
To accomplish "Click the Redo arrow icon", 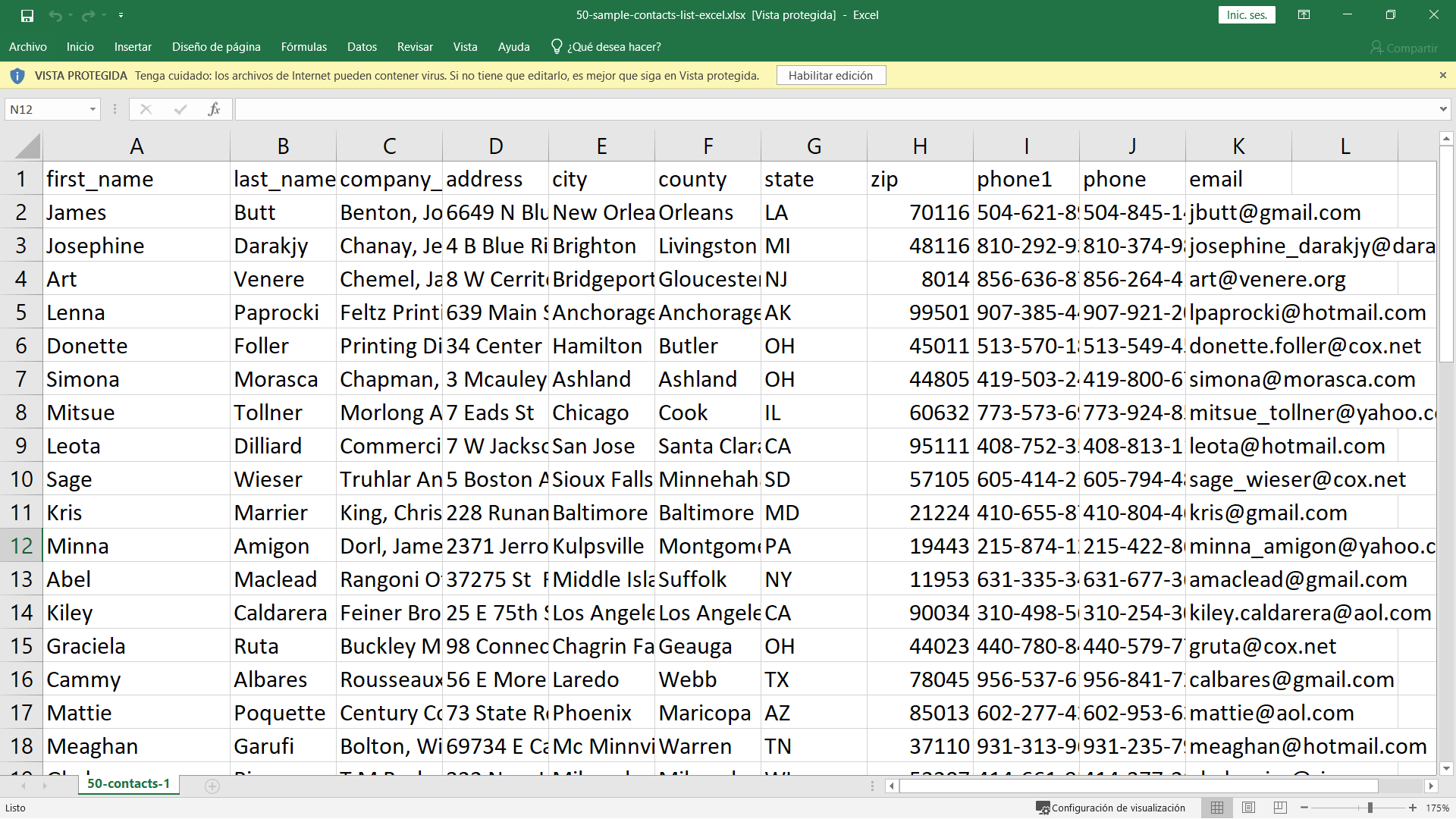I will tap(89, 15).
